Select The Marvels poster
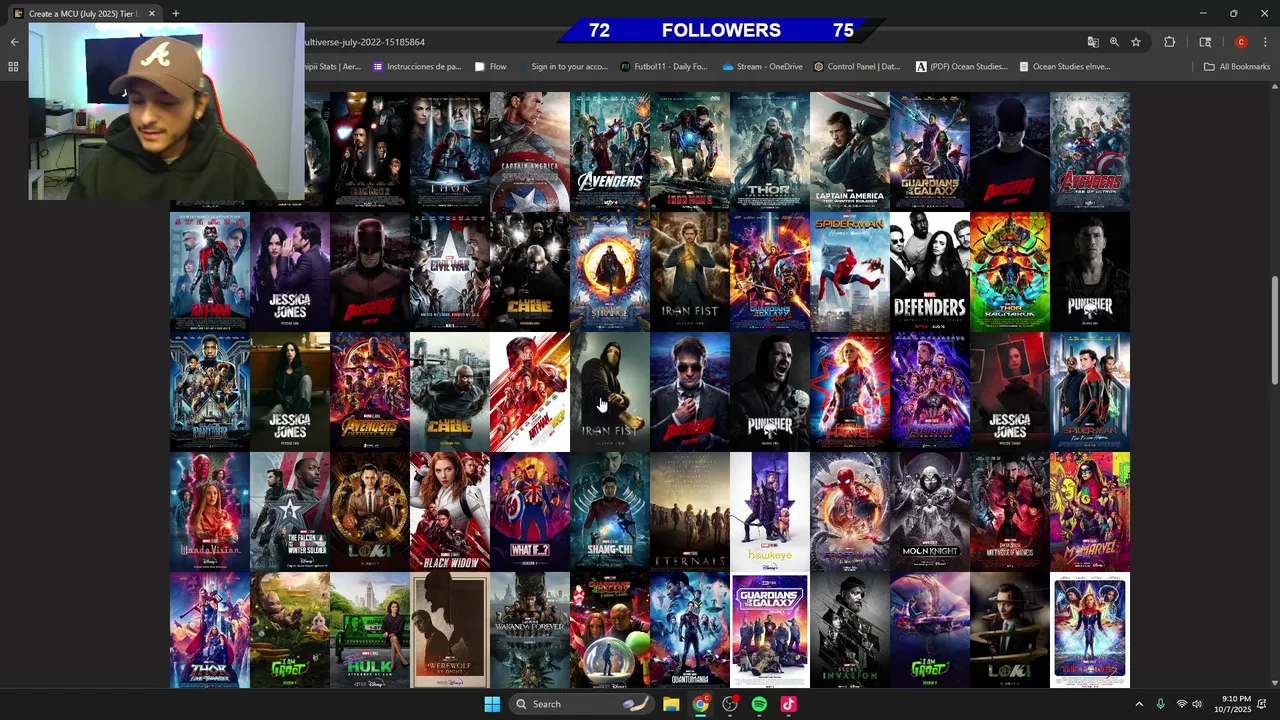Image resolution: width=1280 pixels, height=720 pixels. click(x=1090, y=630)
